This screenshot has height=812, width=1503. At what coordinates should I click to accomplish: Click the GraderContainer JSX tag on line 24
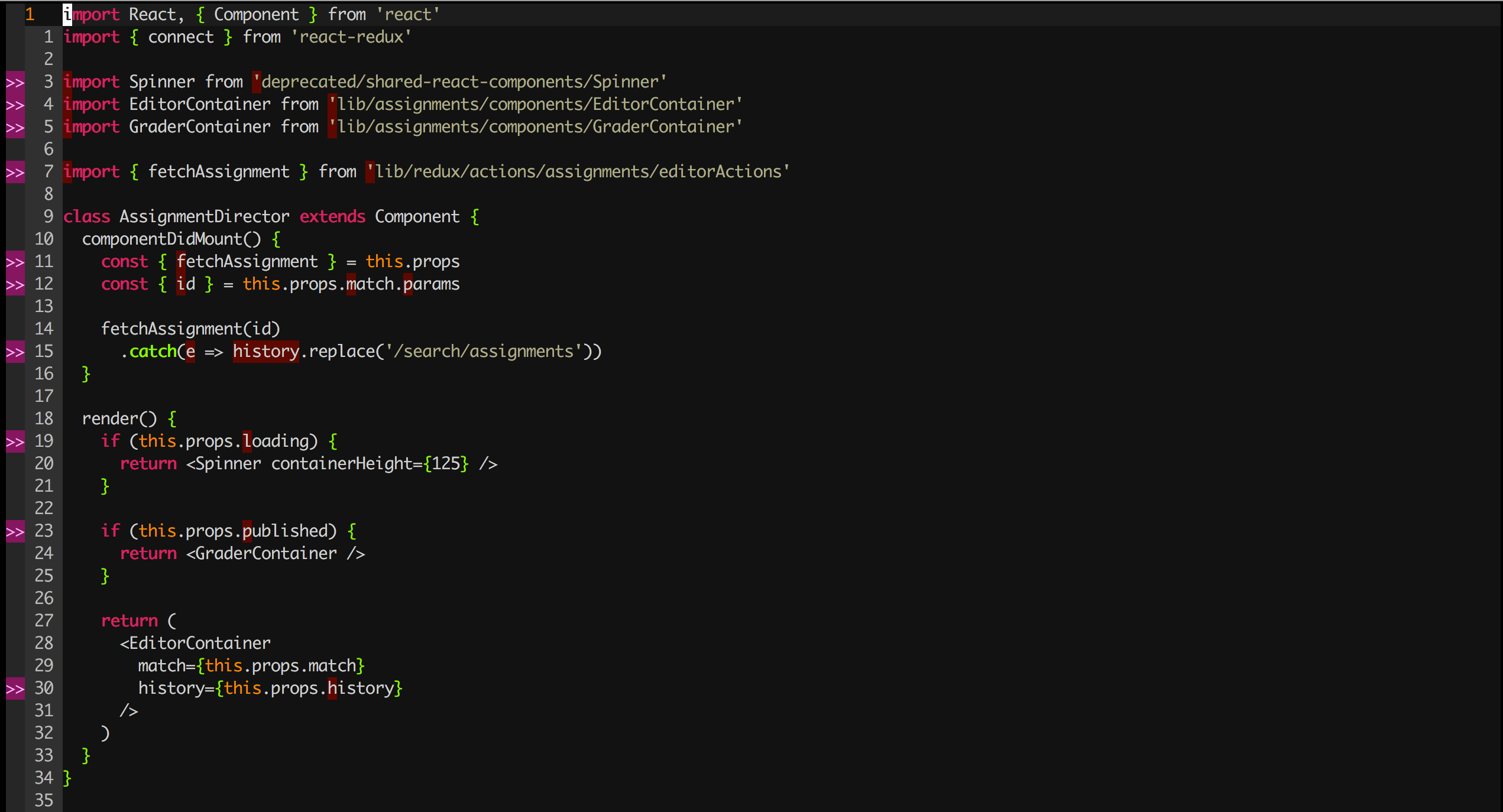265,554
